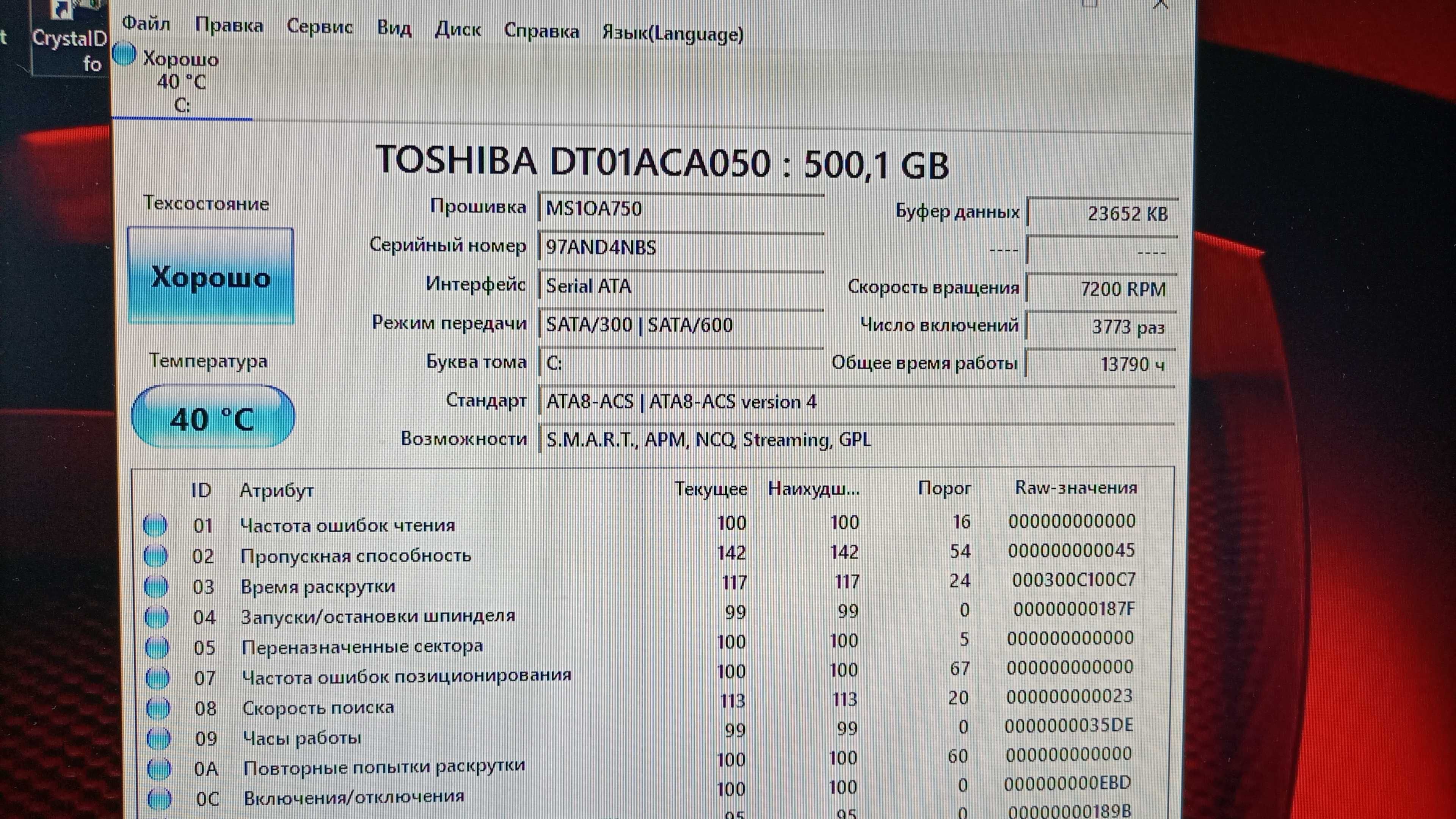Click the rotation speed value 7200 RPM
Screen dimensions: 1456x819
(x=1102, y=289)
